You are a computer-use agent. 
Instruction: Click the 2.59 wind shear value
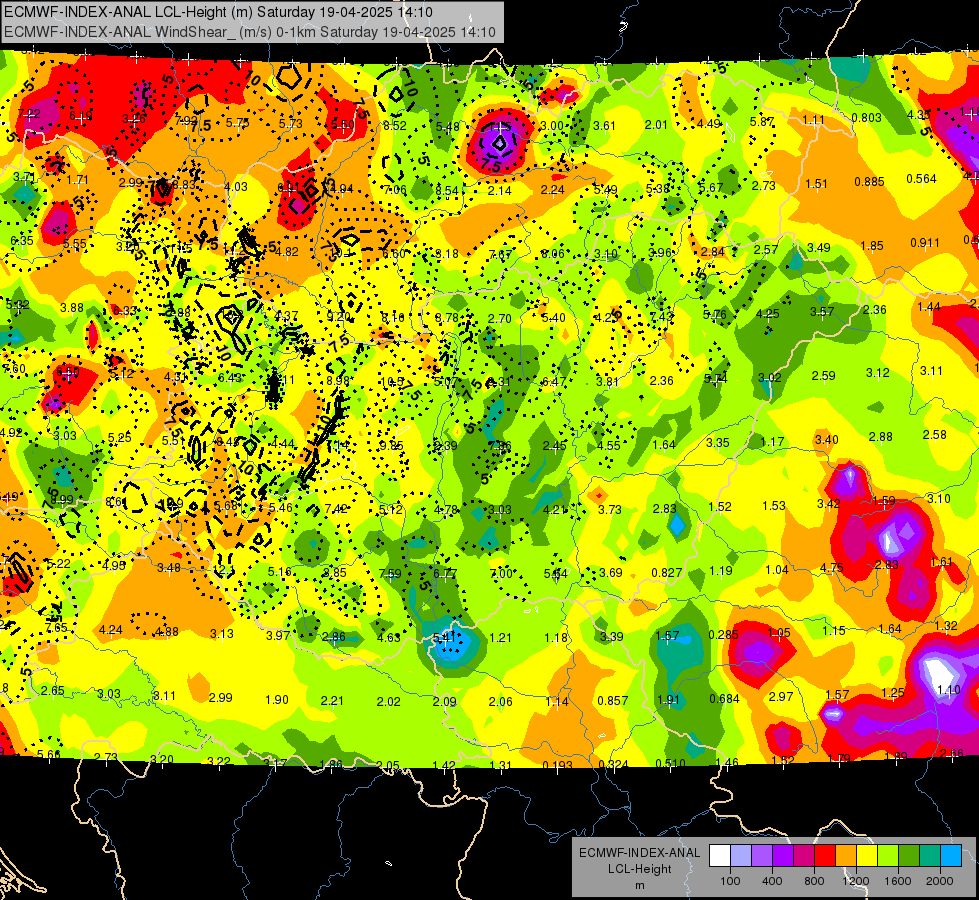click(x=824, y=375)
